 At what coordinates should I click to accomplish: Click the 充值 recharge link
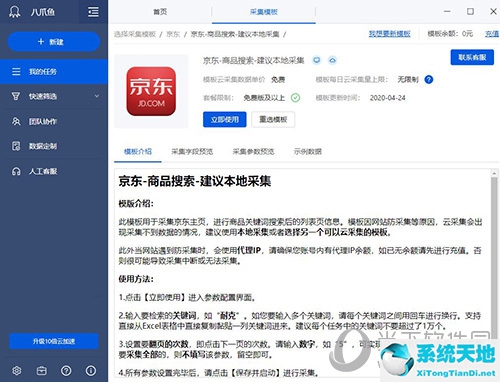(492, 34)
